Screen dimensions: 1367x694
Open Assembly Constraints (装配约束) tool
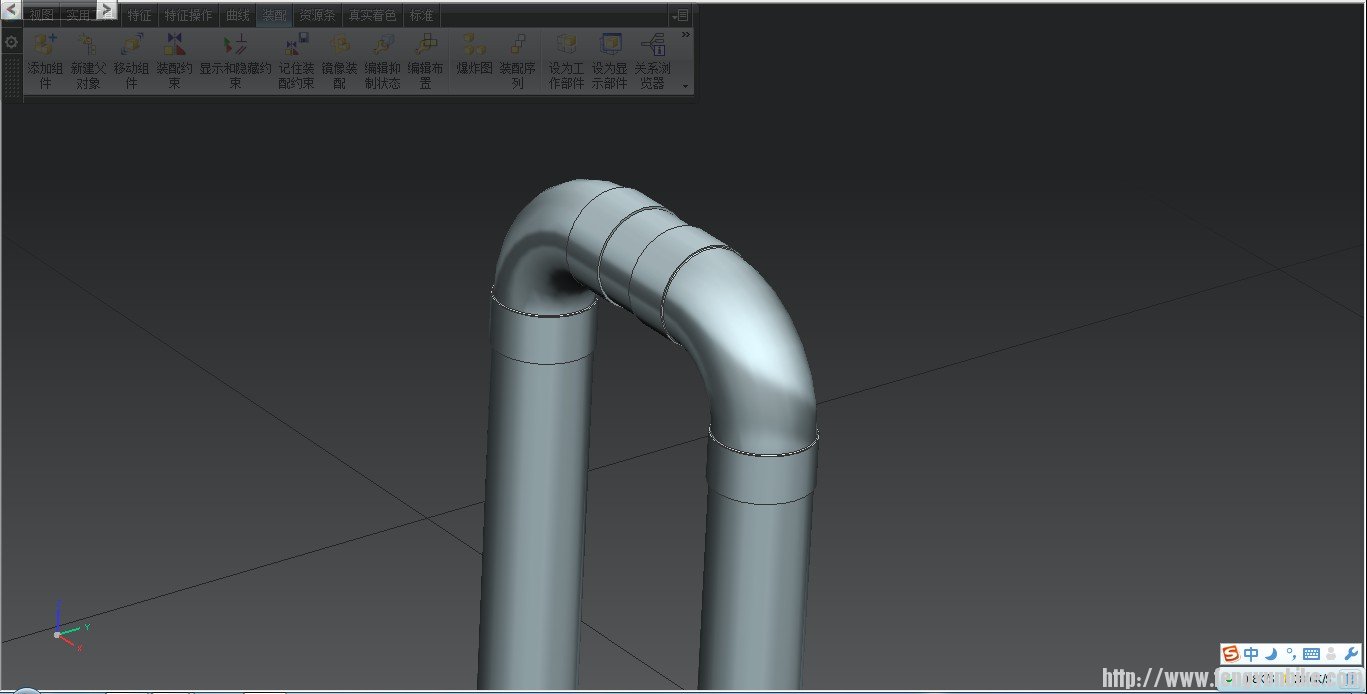click(174, 46)
